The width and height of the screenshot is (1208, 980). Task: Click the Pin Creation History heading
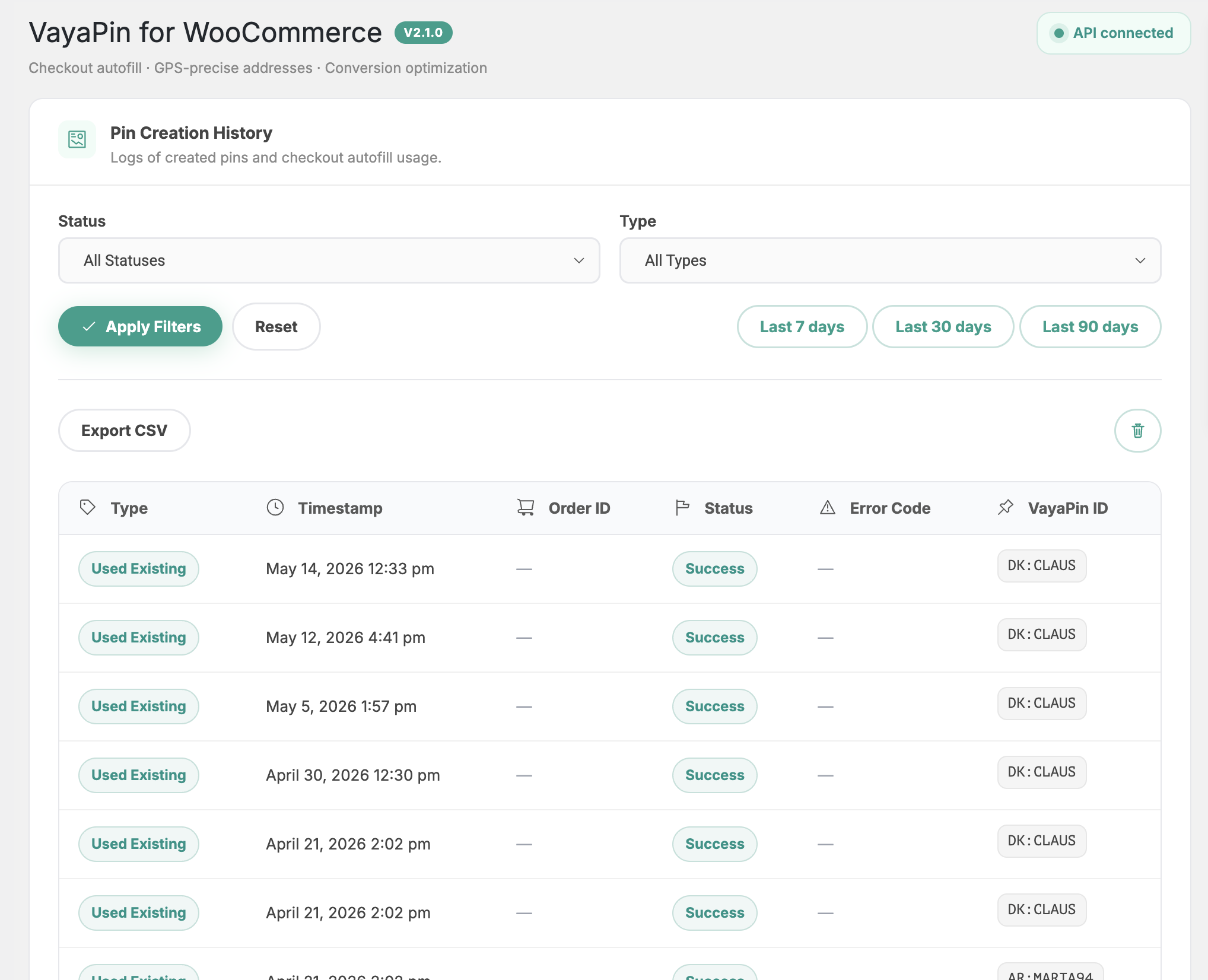191,133
